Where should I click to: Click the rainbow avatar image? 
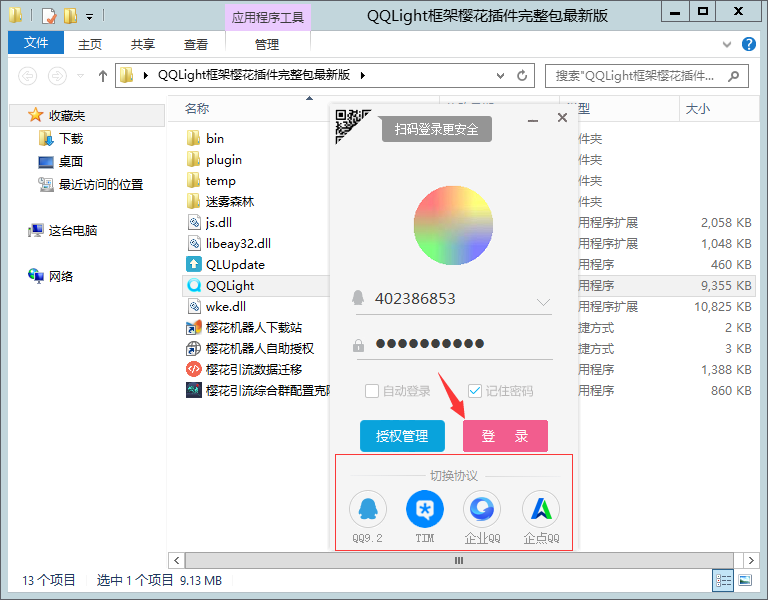[453, 225]
